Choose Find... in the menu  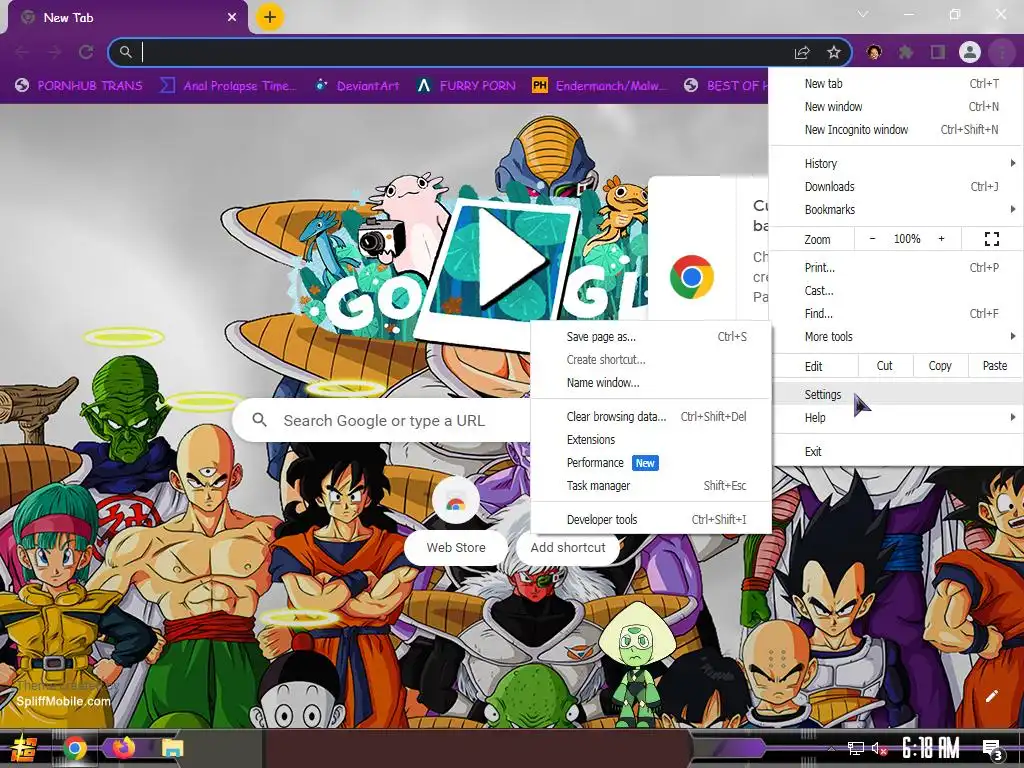click(896, 313)
